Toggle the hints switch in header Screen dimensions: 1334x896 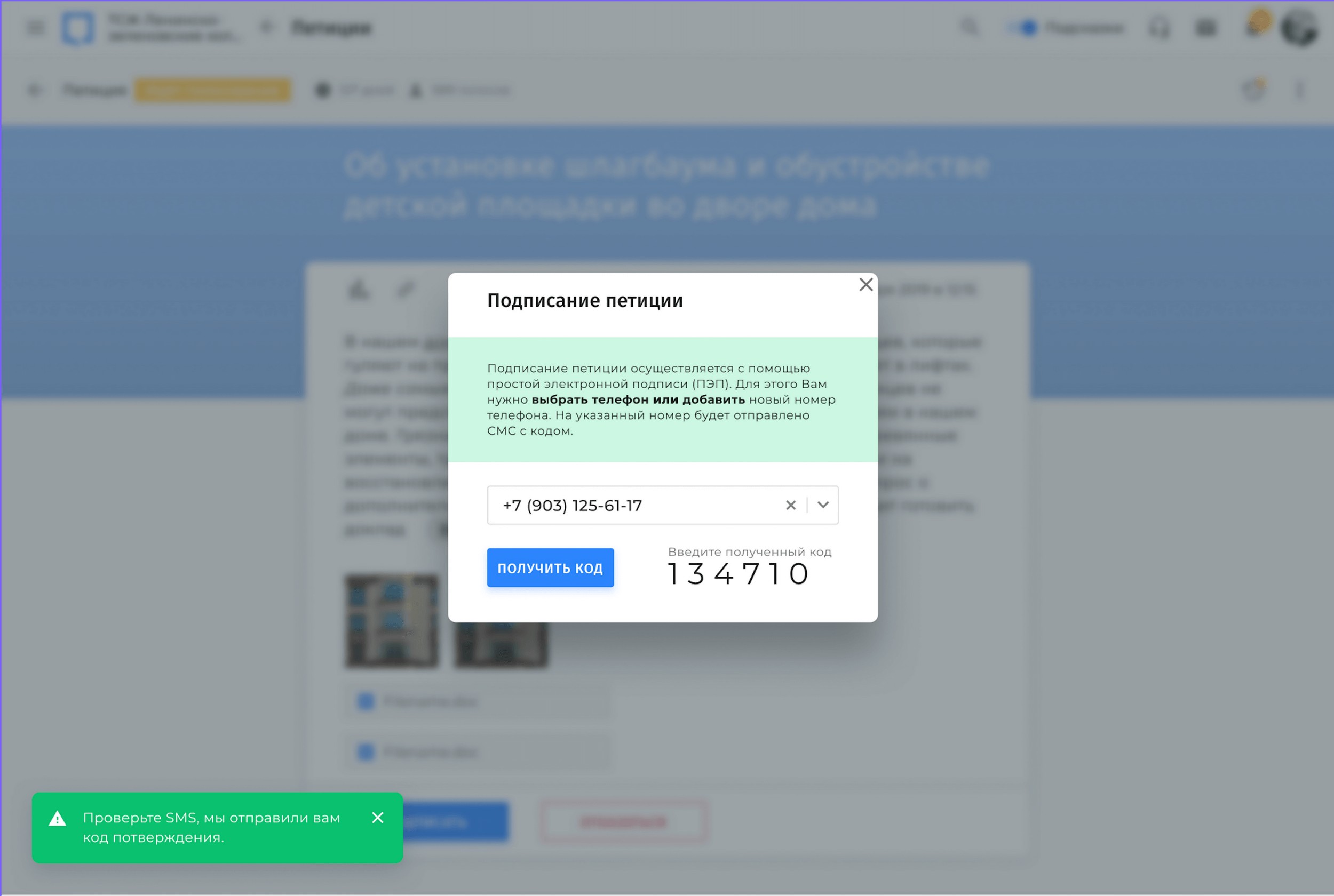click(x=1022, y=27)
